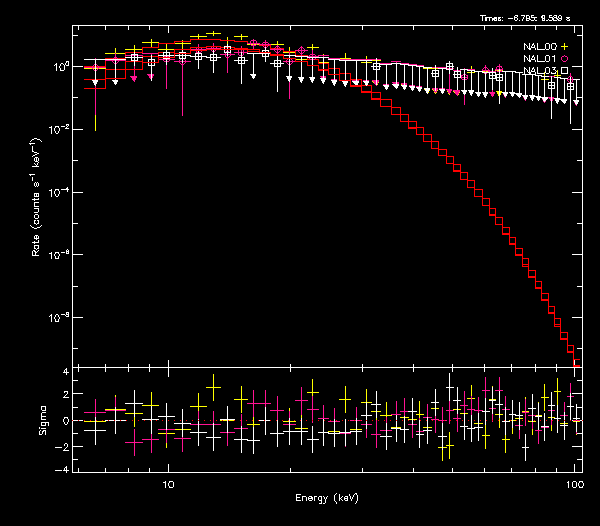The width and height of the screenshot is (600, 526).
Task: Click the Sigma axis tick label -4
Action: [x=62, y=469]
